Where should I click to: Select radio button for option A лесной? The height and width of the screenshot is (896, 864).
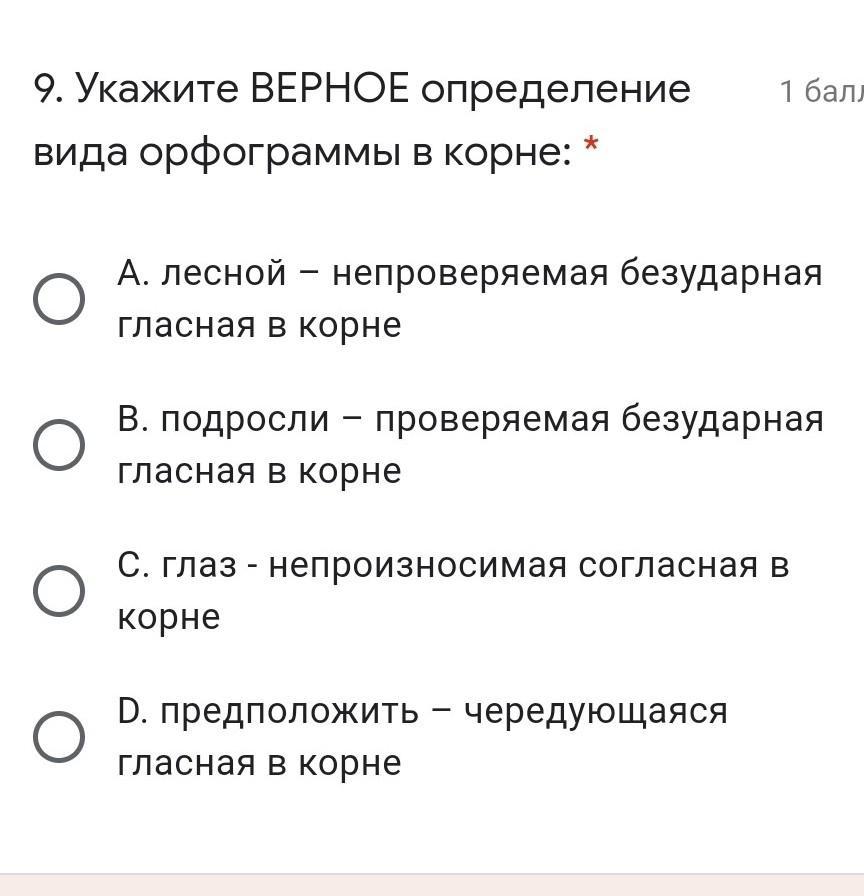coord(59,299)
